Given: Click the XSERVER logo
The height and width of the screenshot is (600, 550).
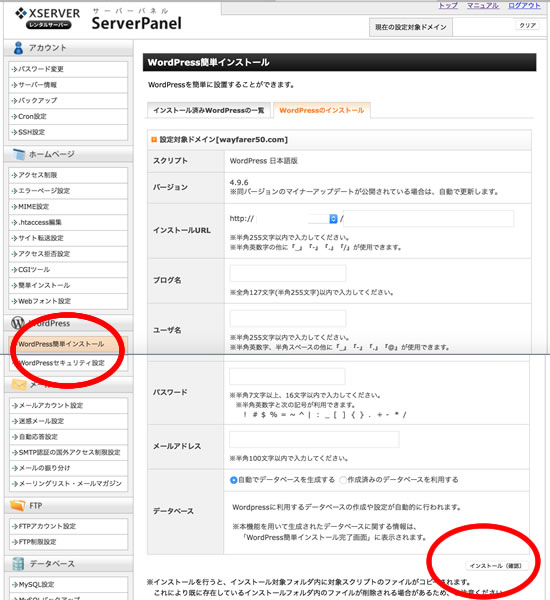Looking at the screenshot, I should 47,18.
